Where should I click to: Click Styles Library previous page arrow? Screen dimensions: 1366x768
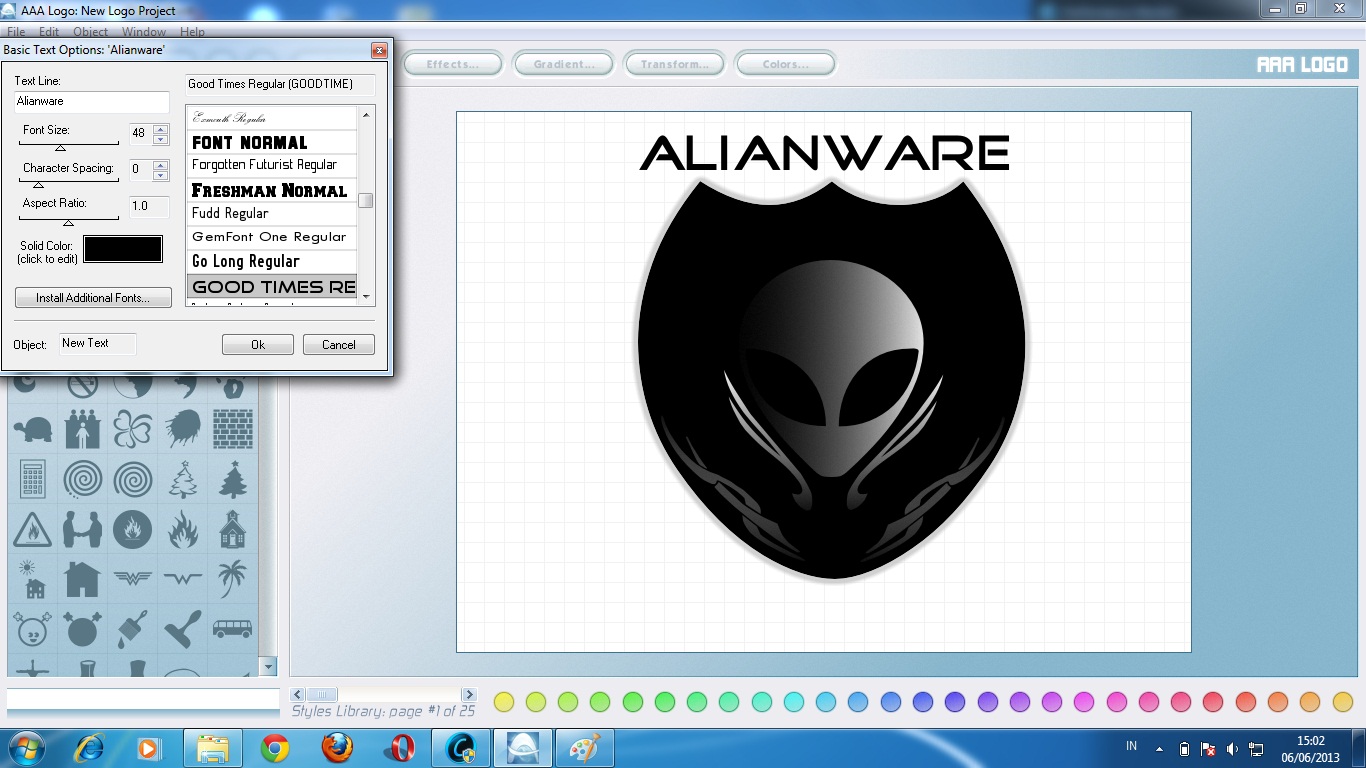[x=298, y=694]
